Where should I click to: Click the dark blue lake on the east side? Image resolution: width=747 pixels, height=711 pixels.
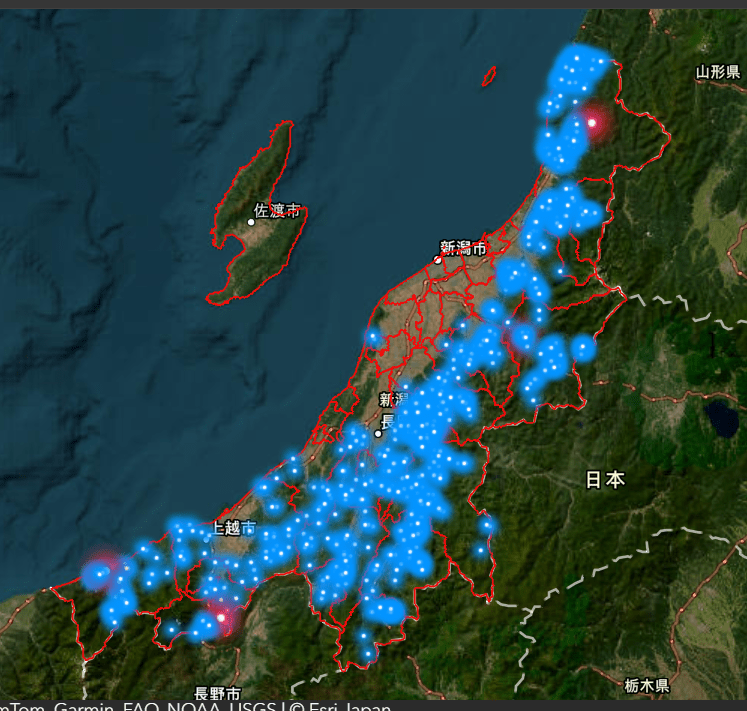pyautogui.click(x=719, y=417)
